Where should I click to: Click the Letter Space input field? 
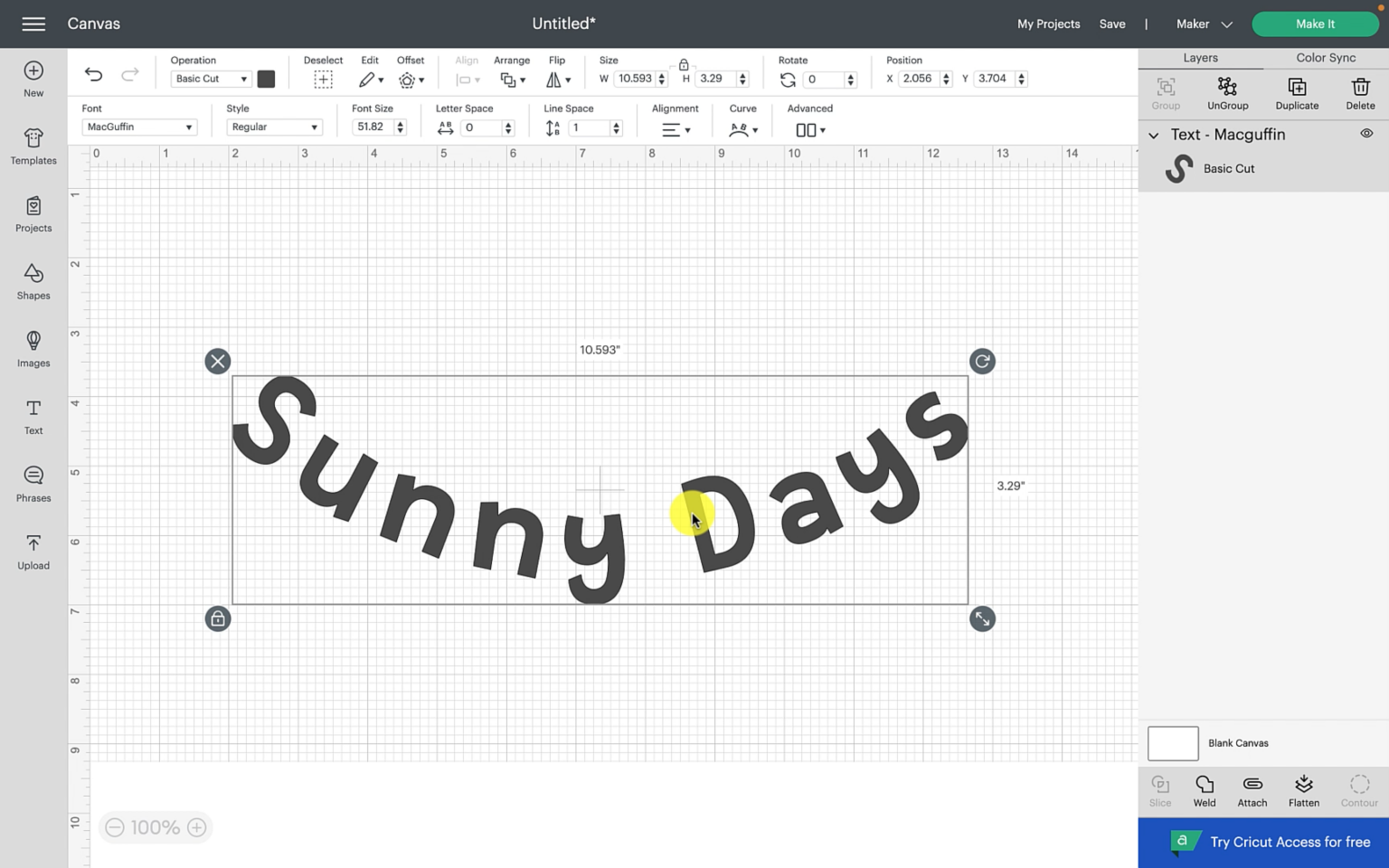[481, 127]
